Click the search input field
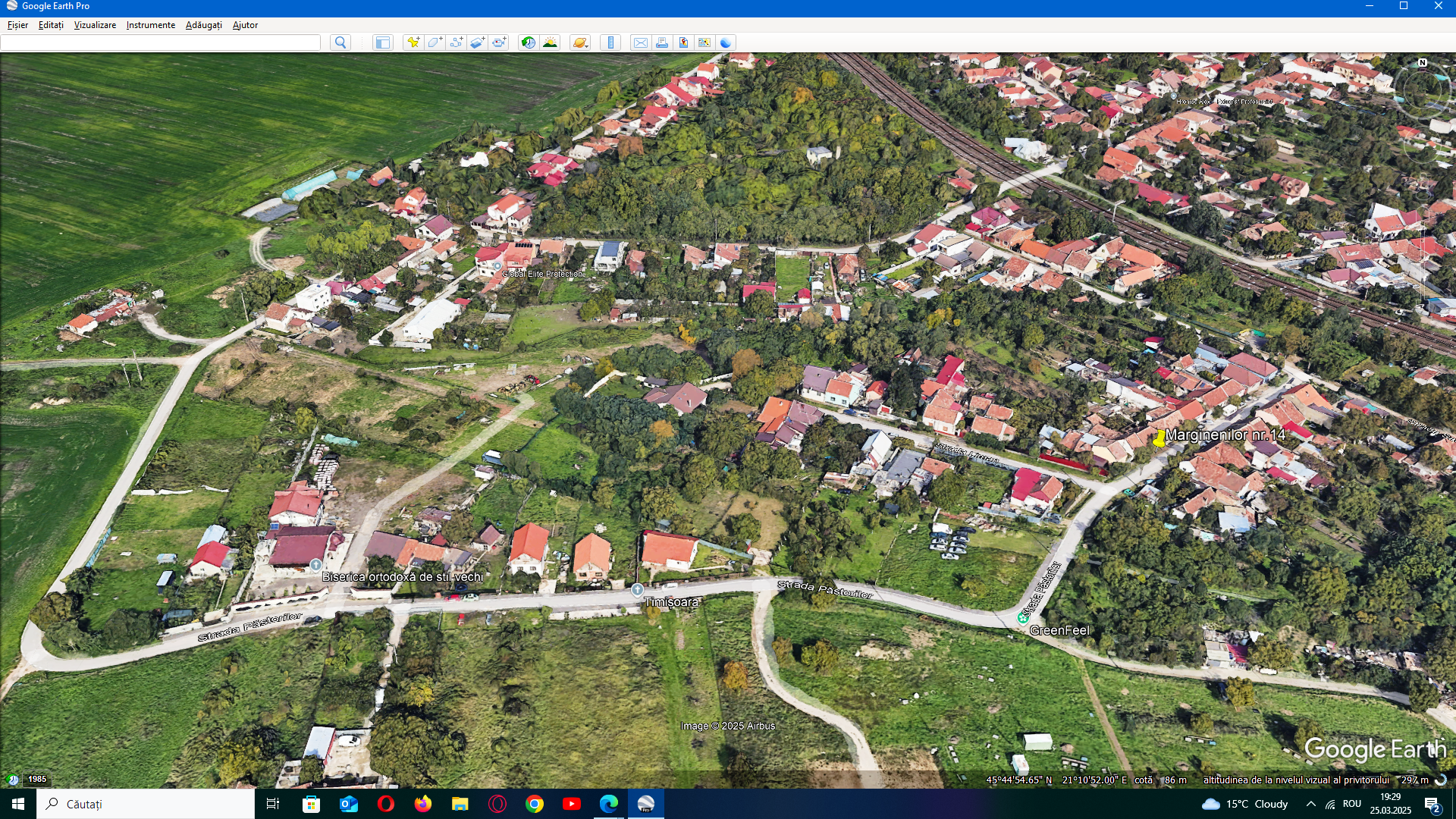Viewport: 1456px width, 819px height. click(x=160, y=42)
